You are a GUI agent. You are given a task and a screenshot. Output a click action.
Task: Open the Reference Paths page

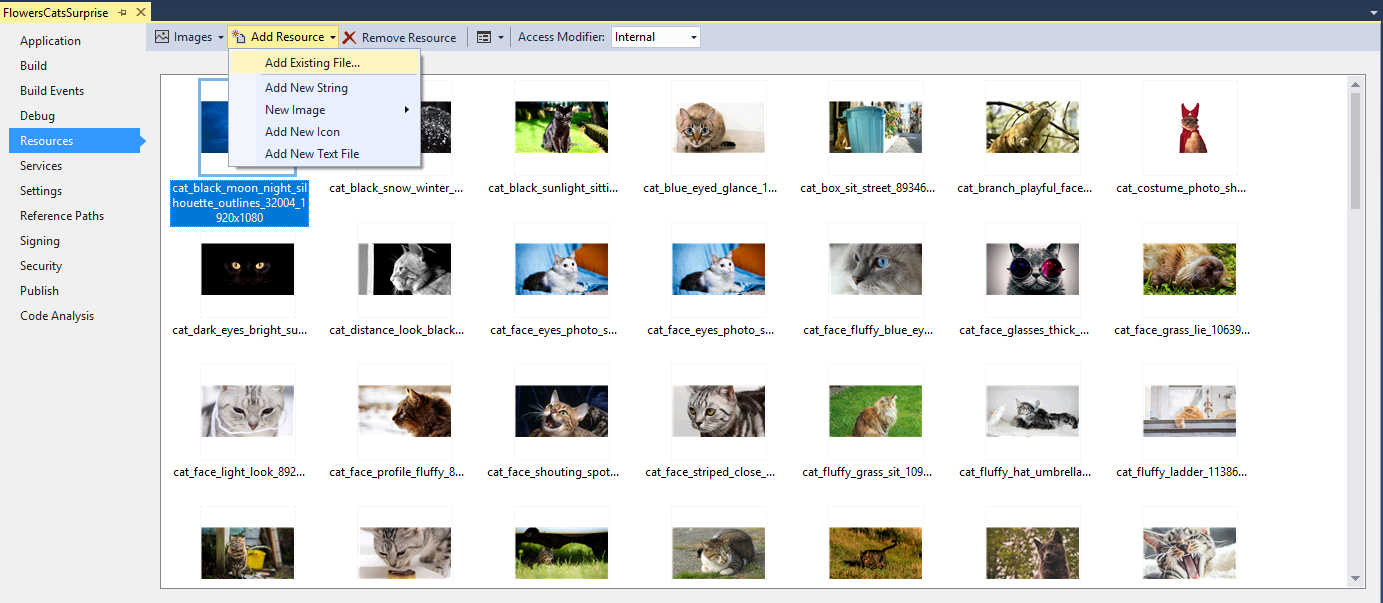(x=62, y=216)
